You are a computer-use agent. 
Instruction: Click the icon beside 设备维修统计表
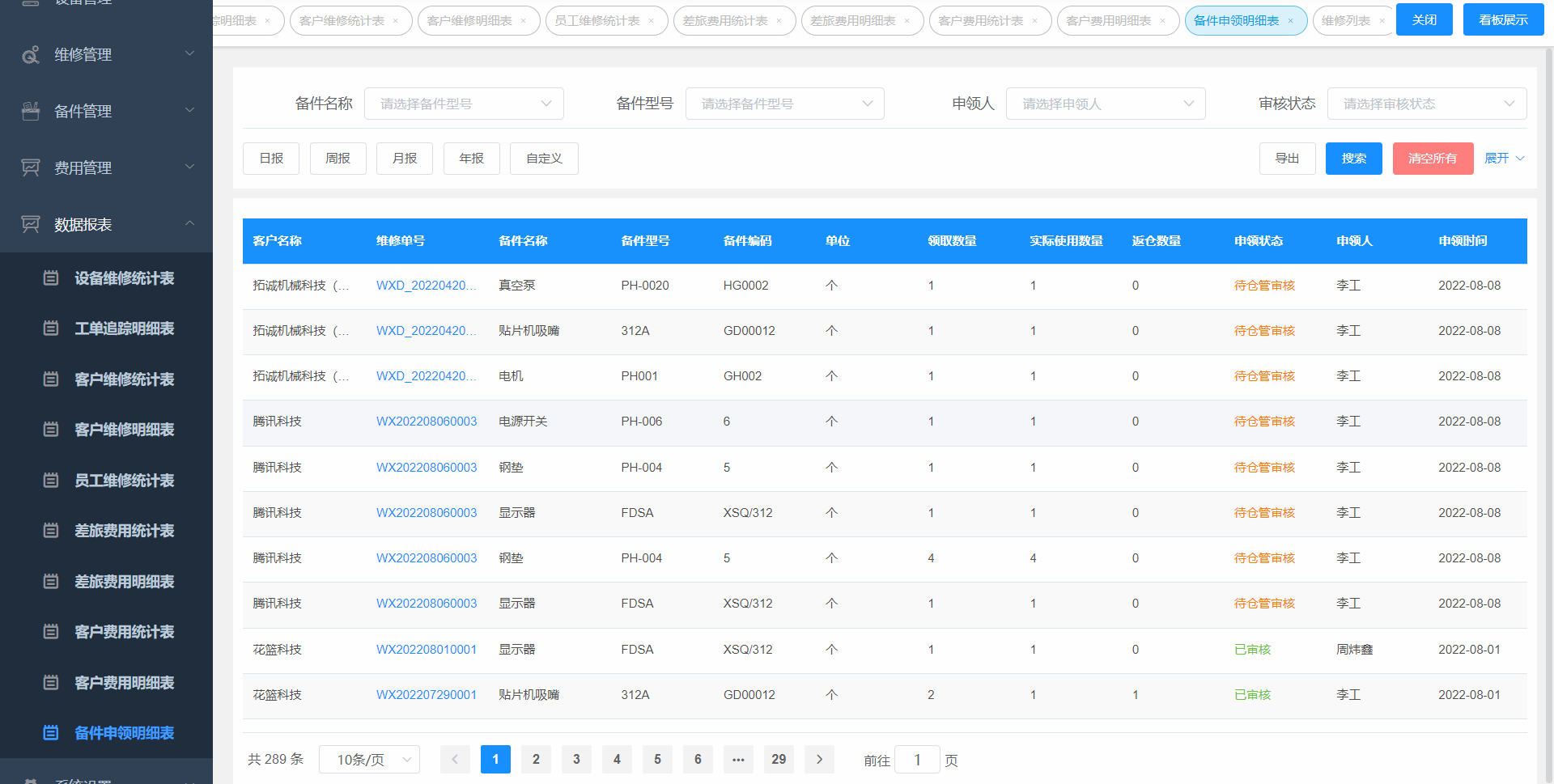pyautogui.click(x=51, y=278)
